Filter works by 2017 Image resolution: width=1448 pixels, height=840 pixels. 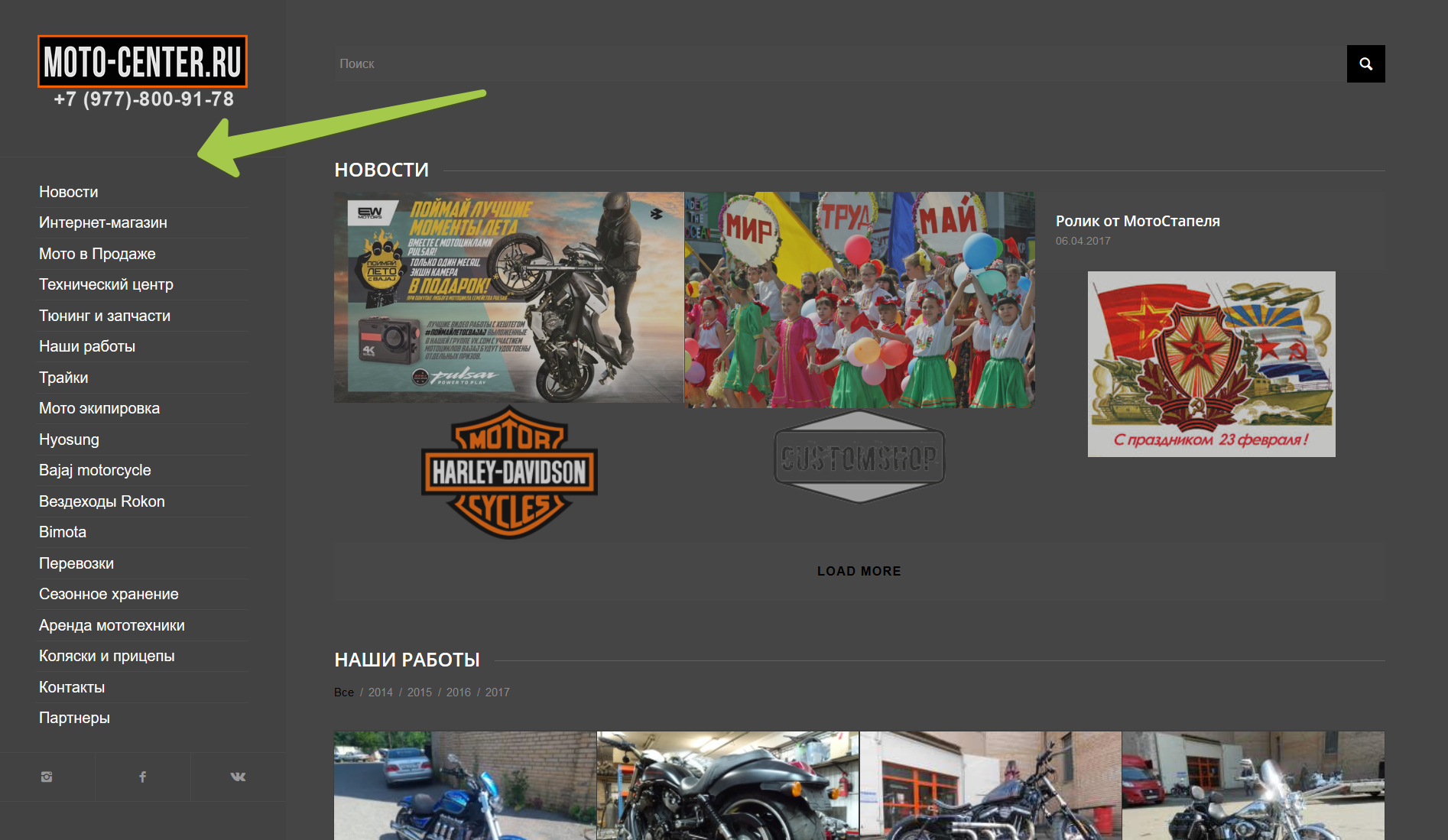(497, 692)
